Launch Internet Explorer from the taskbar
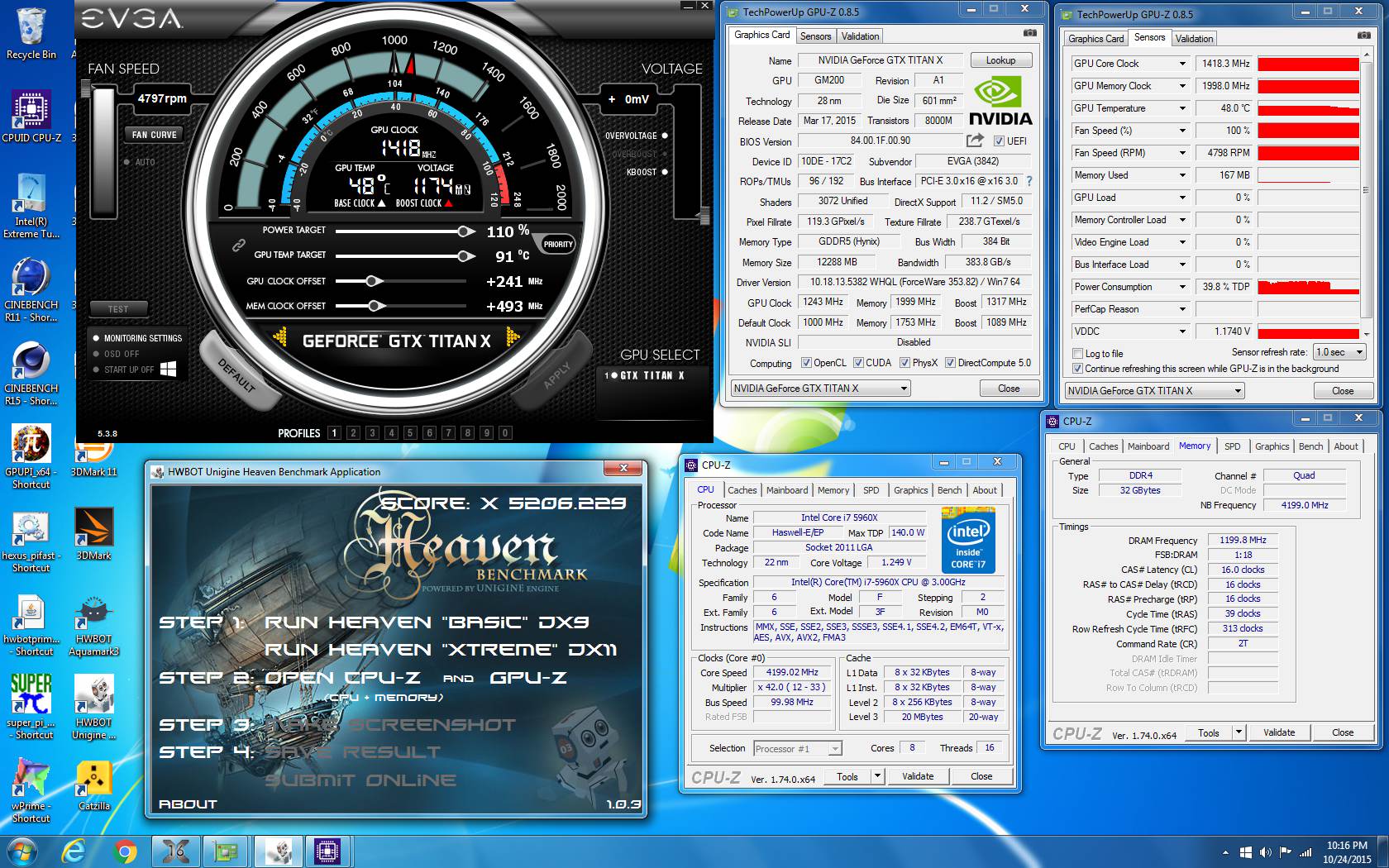Viewport: 1389px width, 868px height. pos(74,851)
